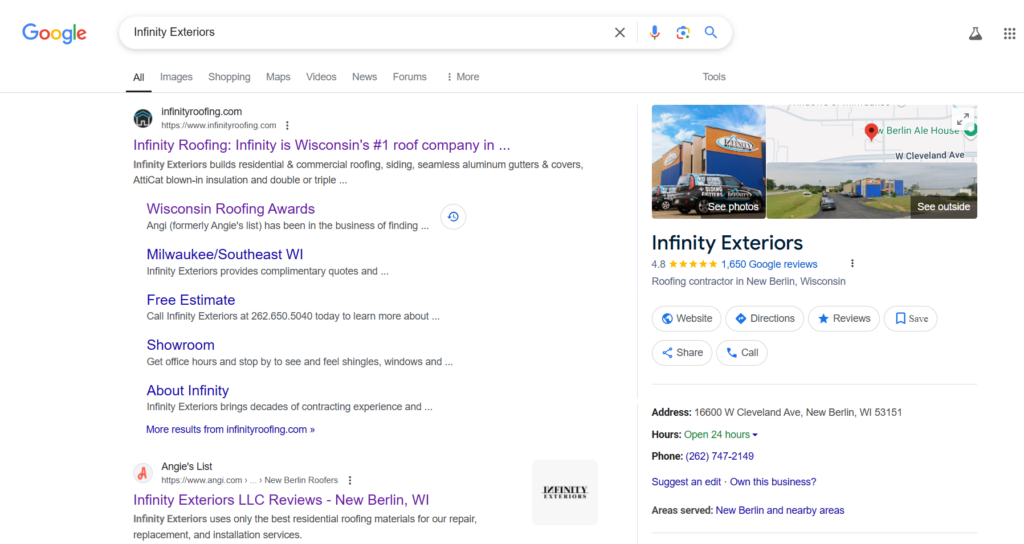Expand the Open 24 hours dropdown
This screenshot has height=544, width=1024.
pyautogui.click(x=721, y=434)
